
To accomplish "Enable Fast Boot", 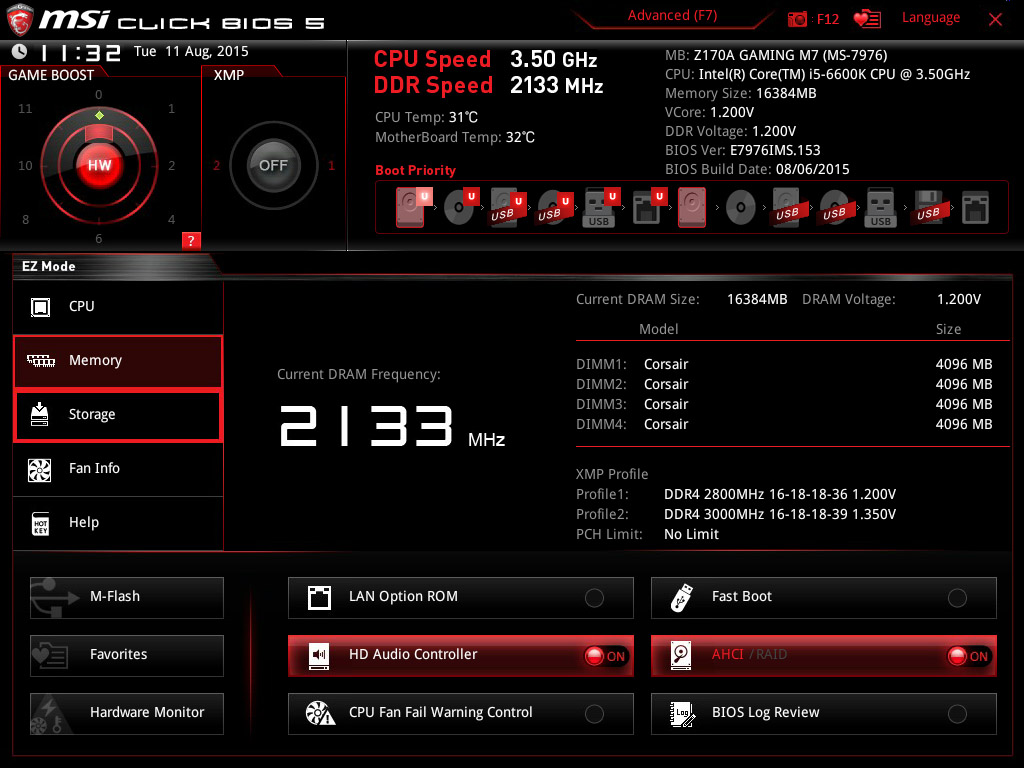I will coord(824,598).
